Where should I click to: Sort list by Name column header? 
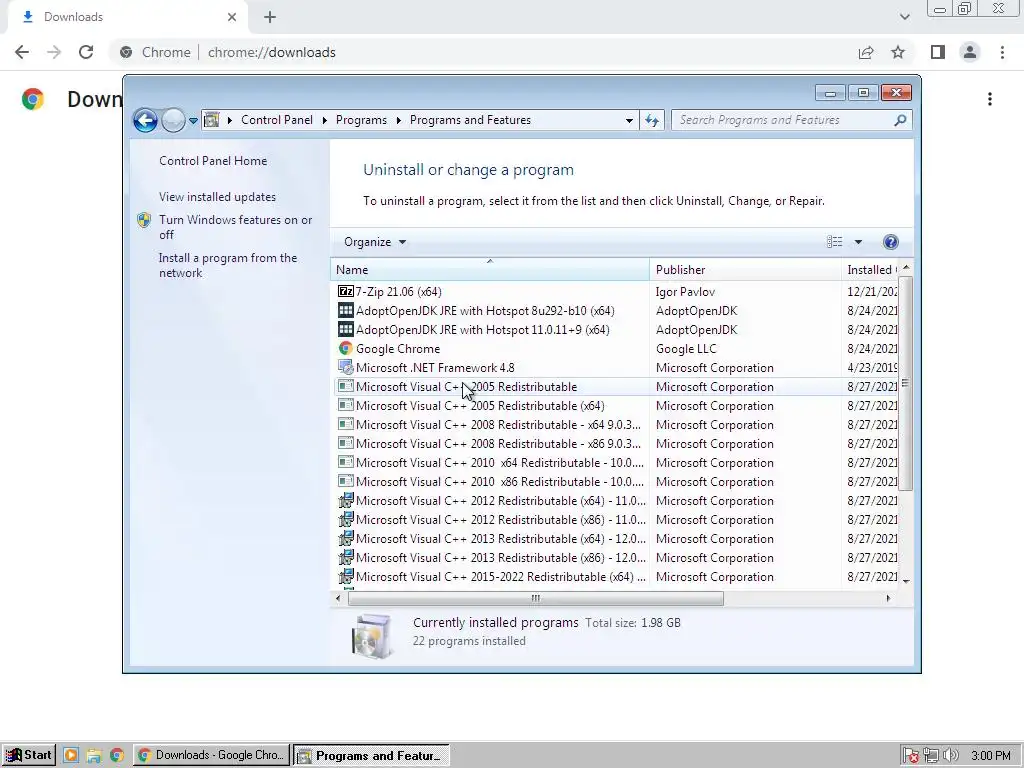490,270
